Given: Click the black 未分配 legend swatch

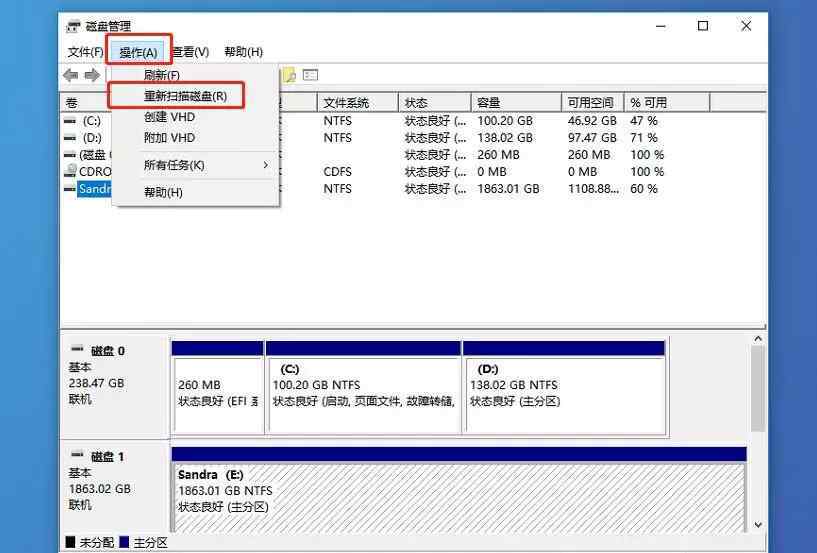Looking at the screenshot, I should [70, 542].
